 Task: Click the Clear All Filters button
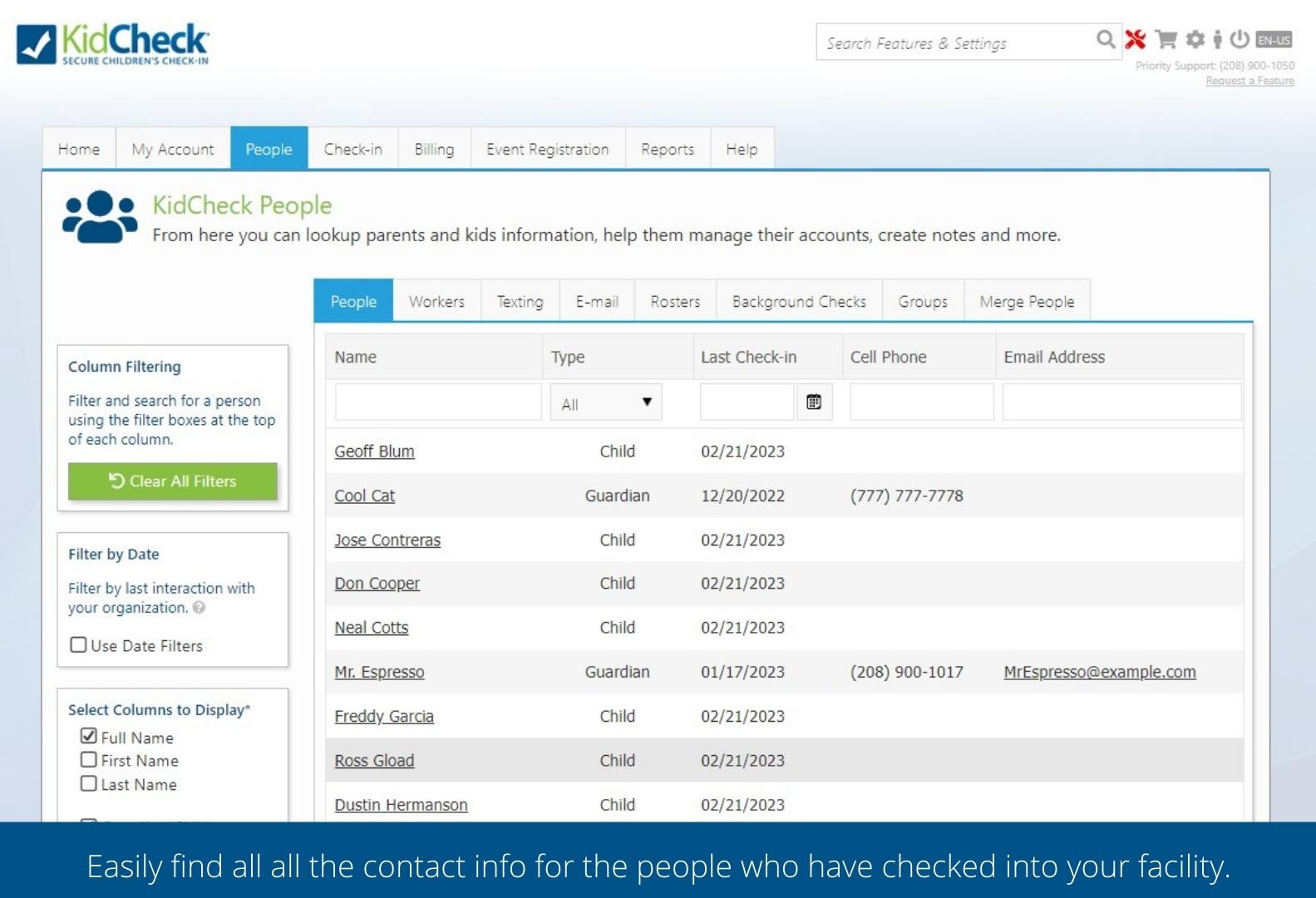[173, 481]
